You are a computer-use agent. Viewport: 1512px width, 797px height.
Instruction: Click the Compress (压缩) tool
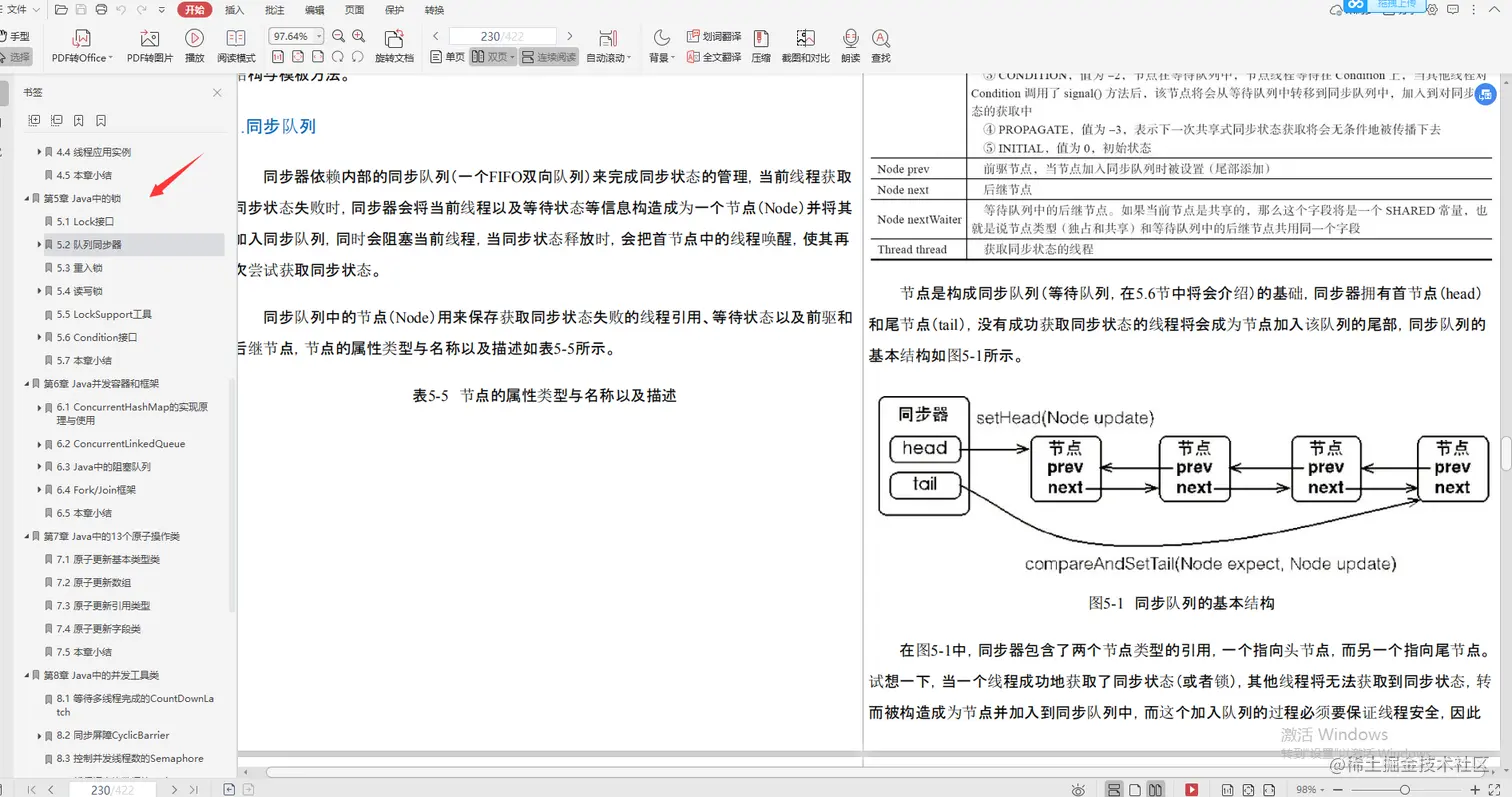click(x=761, y=46)
